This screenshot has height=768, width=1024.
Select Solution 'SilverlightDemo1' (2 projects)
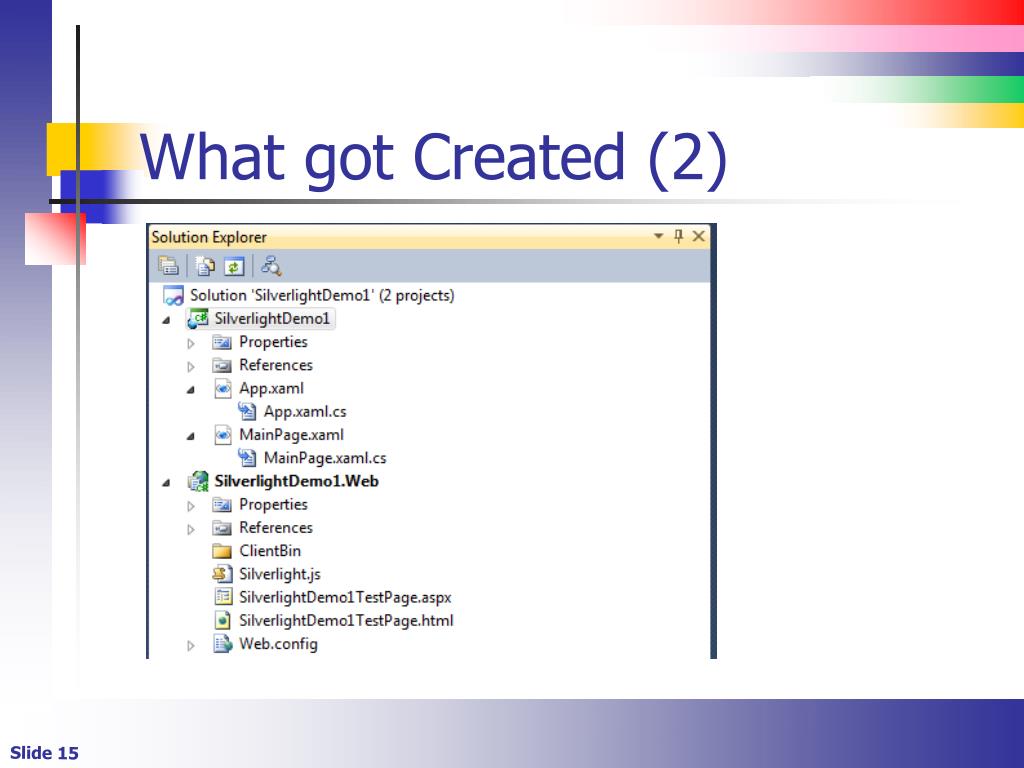click(x=322, y=295)
